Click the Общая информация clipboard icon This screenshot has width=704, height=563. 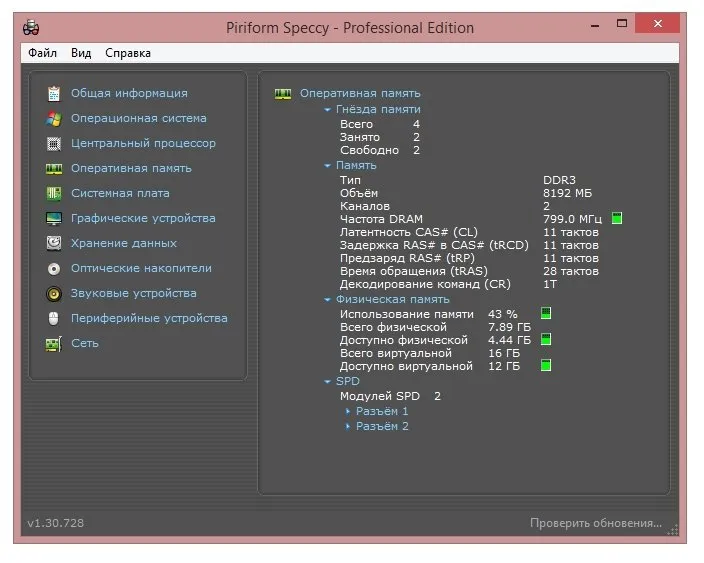coord(54,93)
